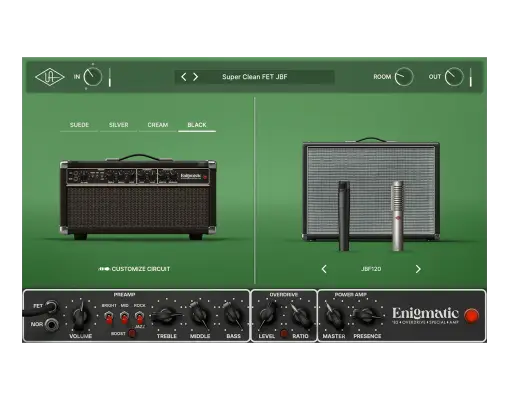Select the black dynamic microphone
The image size is (509, 400).
pos(344,216)
